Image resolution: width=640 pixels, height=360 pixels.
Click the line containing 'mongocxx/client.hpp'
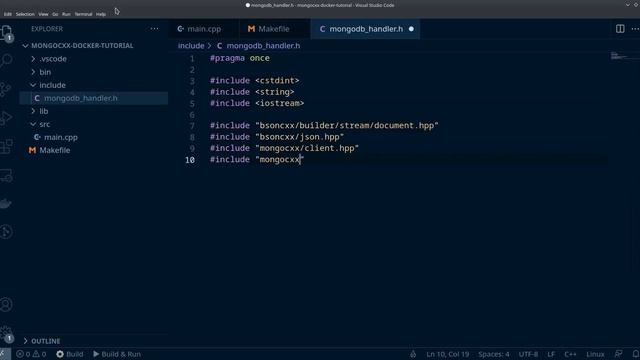point(284,148)
